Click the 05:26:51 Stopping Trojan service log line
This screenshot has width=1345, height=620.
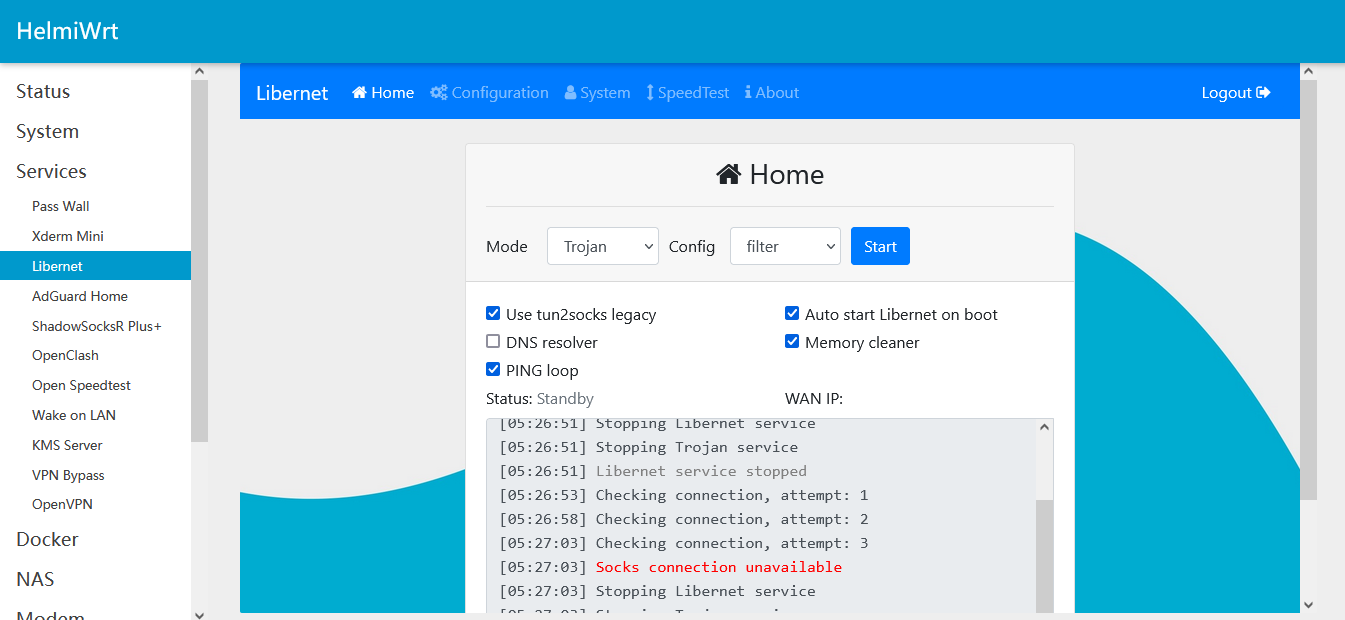[x=648, y=447]
